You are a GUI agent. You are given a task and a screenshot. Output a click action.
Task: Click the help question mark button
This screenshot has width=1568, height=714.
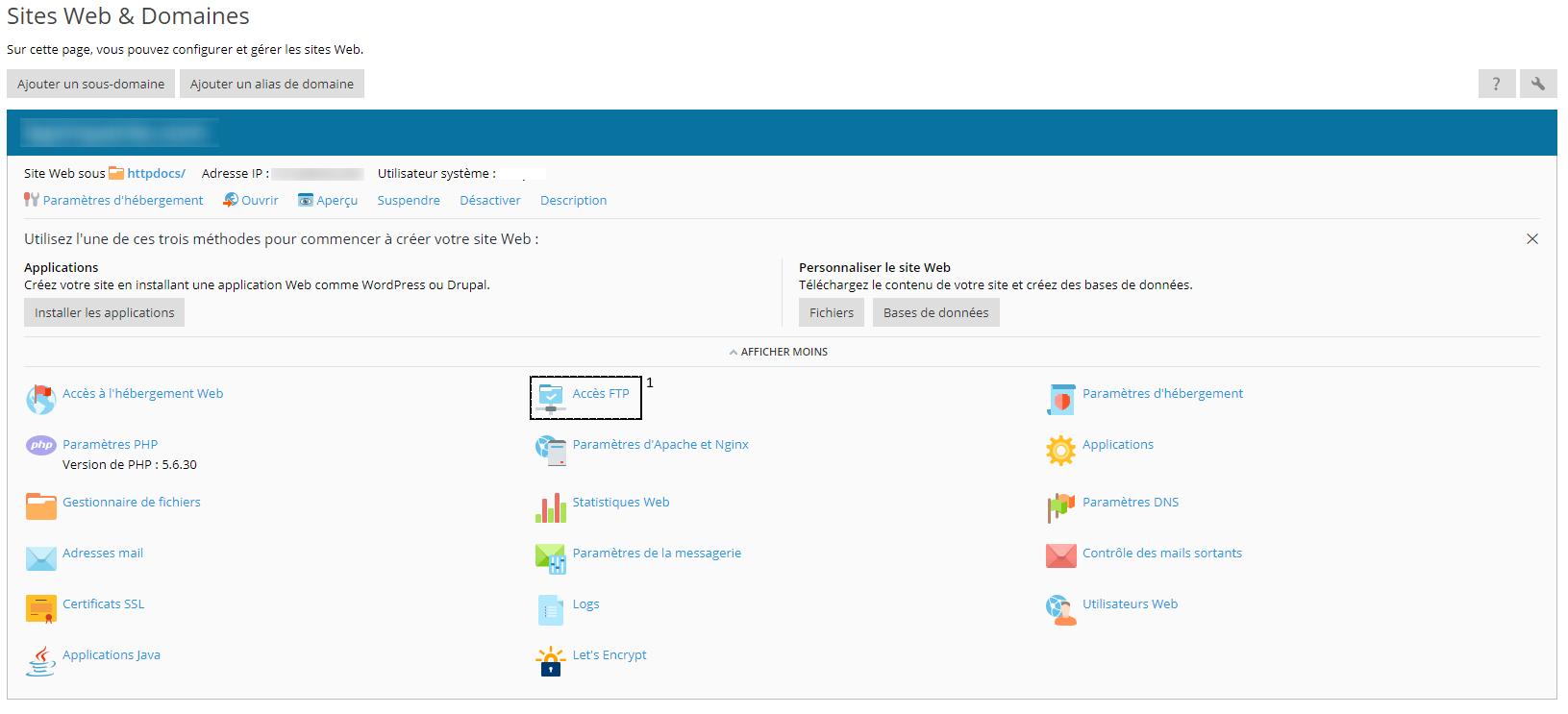click(x=1497, y=84)
